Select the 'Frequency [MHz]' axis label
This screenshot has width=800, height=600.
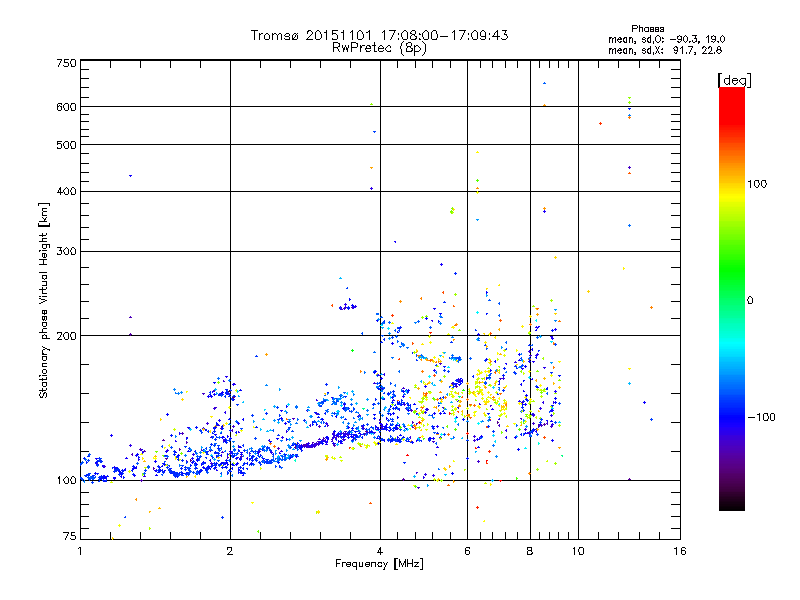pos(379,564)
